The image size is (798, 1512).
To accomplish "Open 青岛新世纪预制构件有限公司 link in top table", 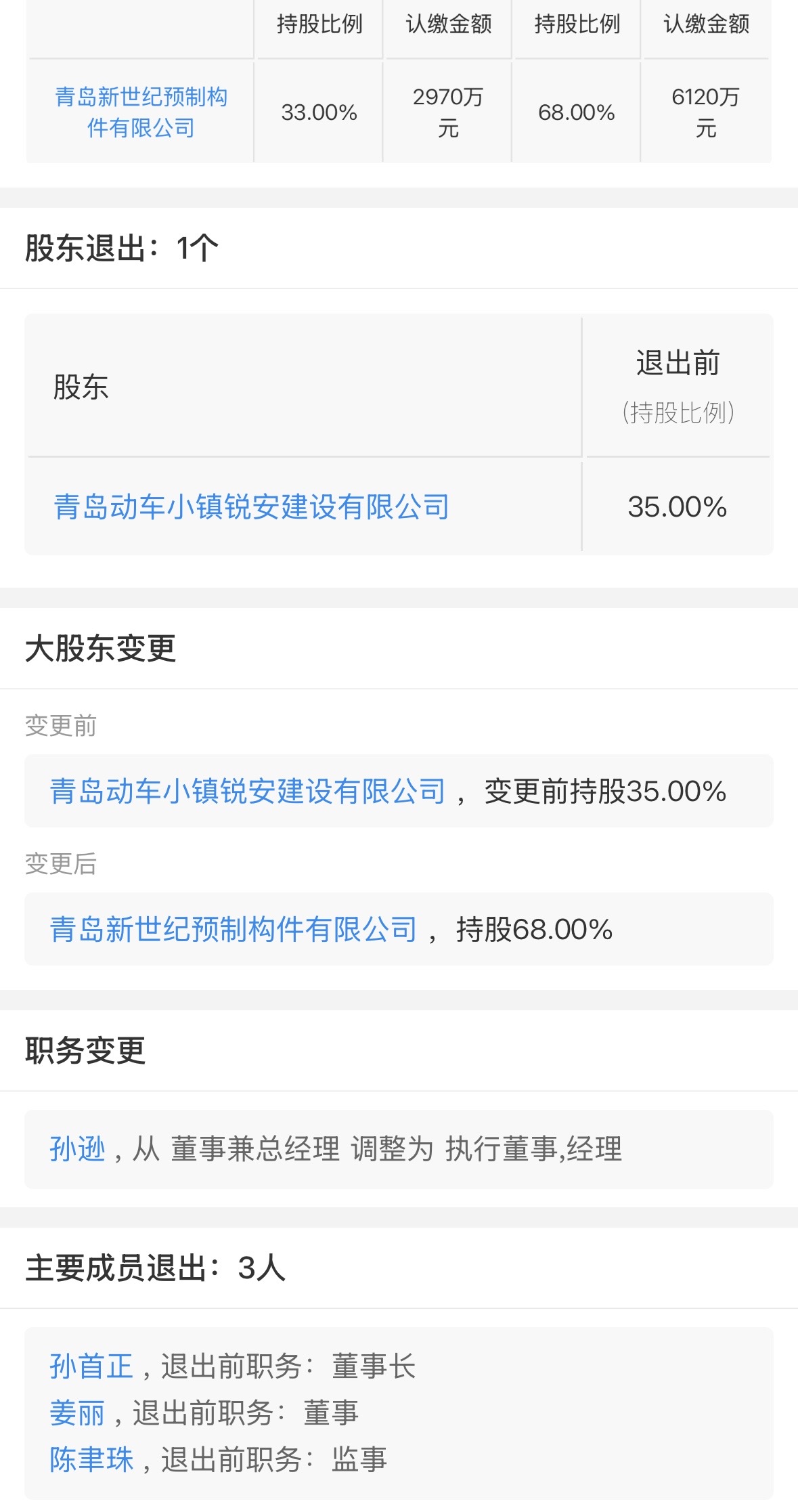I will click(141, 112).
